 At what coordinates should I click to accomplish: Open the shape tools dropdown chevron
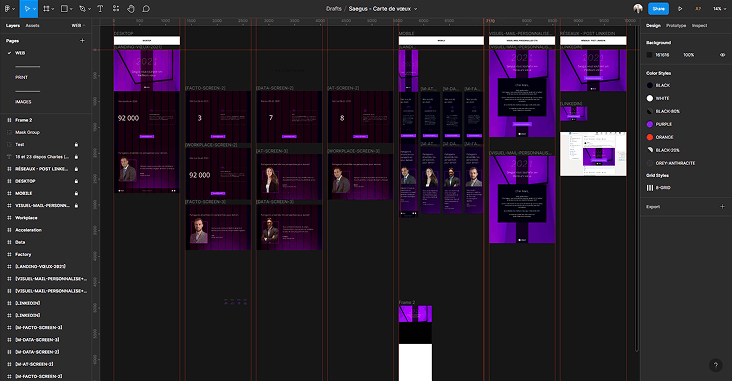(71, 9)
